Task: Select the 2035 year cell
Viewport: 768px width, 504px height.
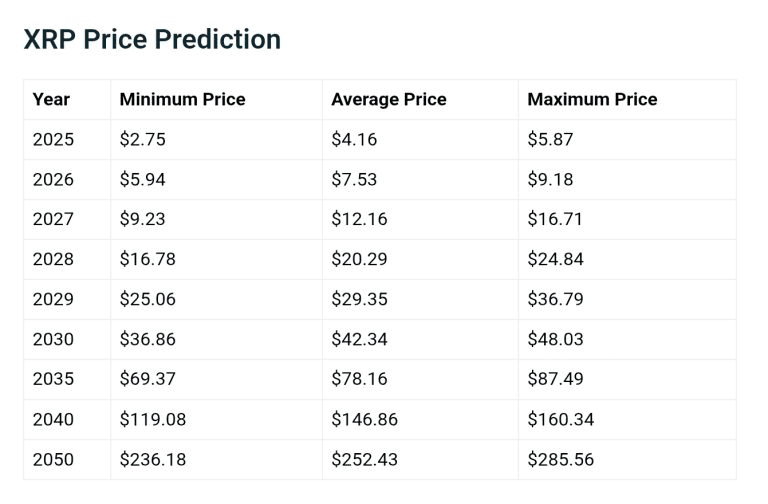Action: coord(53,379)
